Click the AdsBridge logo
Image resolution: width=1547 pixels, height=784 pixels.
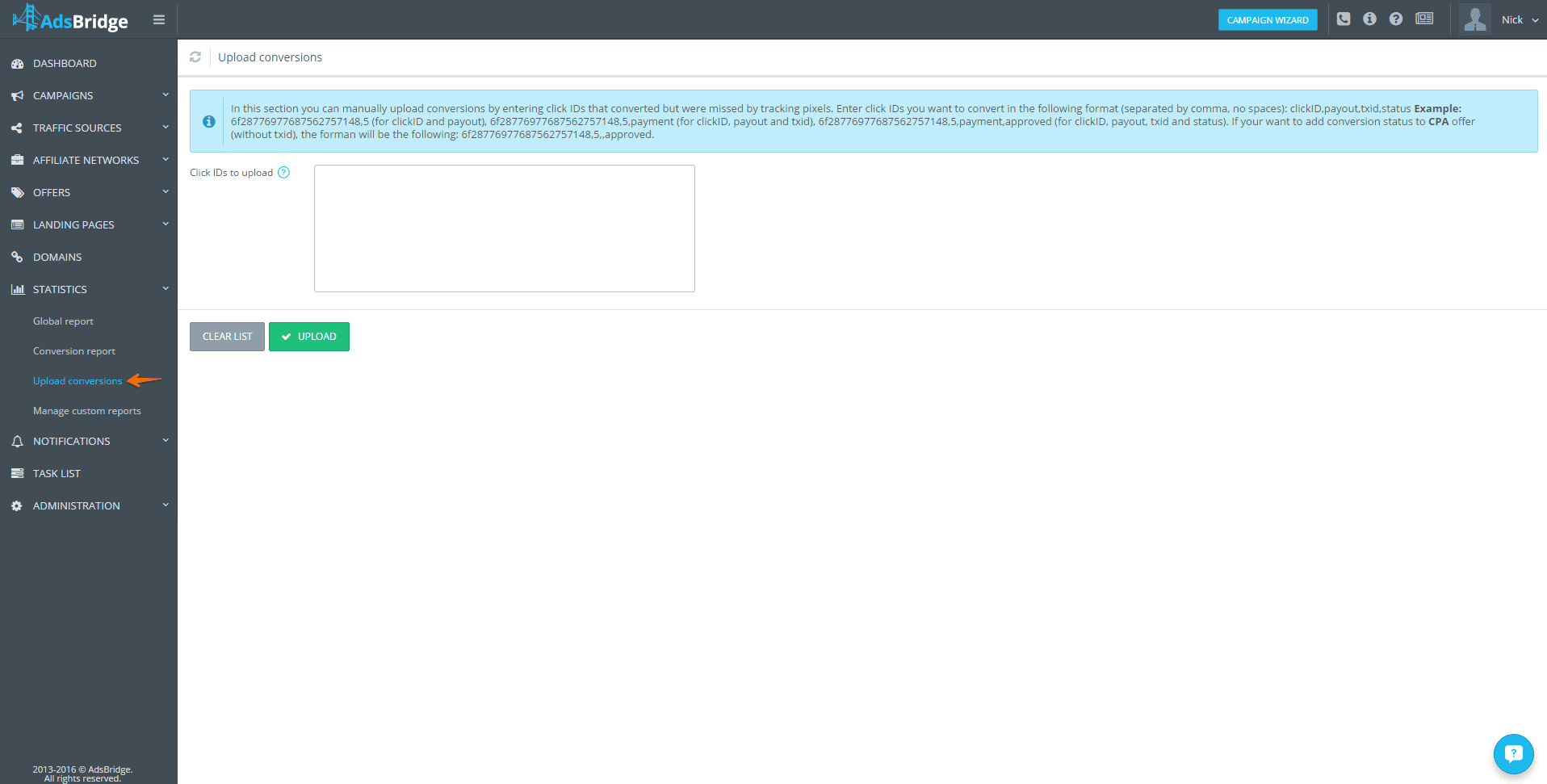tap(70, 19)
